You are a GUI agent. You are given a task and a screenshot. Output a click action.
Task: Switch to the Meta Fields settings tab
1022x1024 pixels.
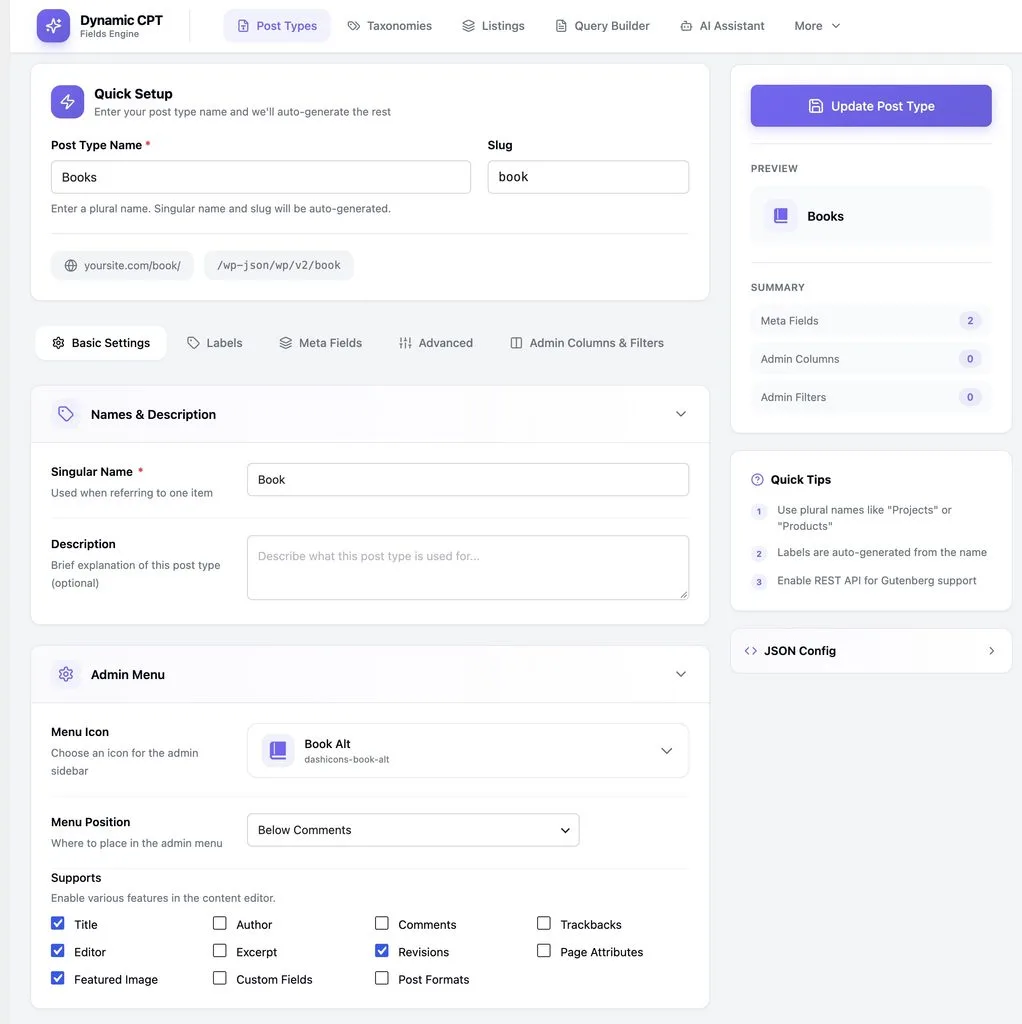[x=321, y=343]
